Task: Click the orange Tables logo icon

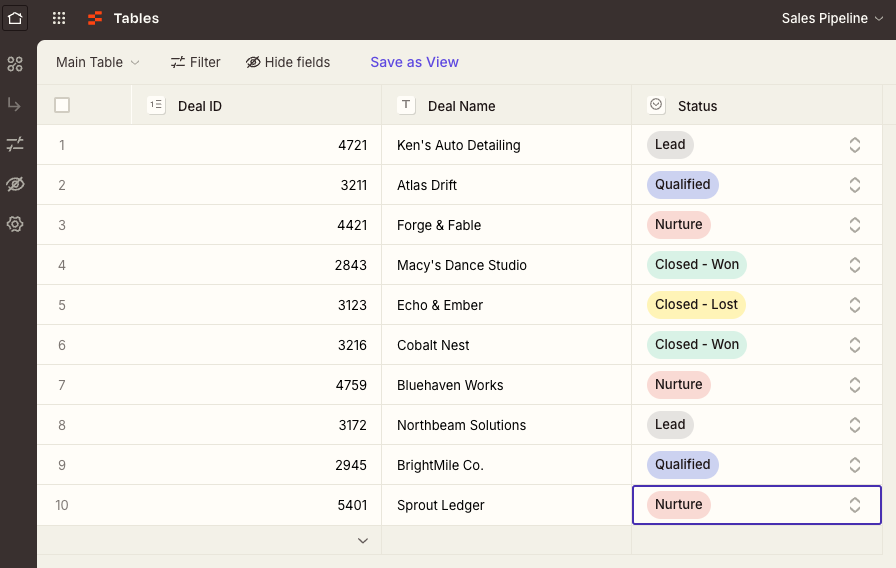Action: point(95,18)
